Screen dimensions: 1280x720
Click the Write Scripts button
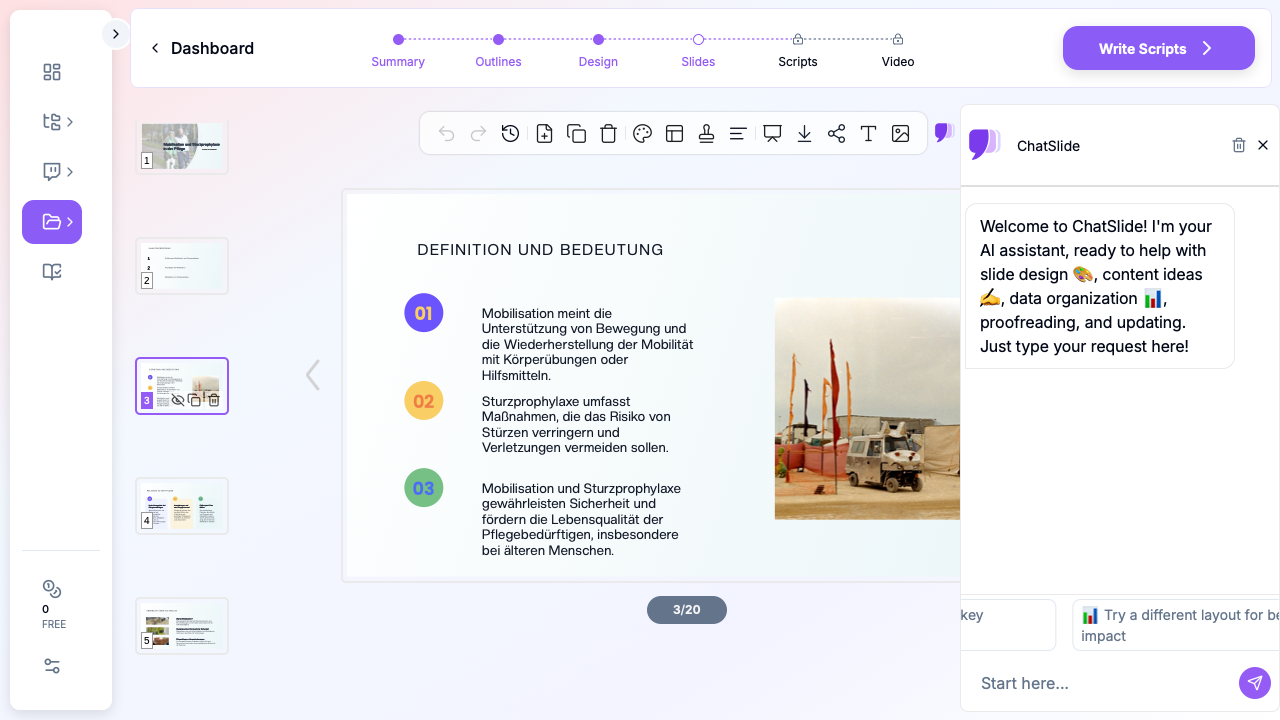1158,48
